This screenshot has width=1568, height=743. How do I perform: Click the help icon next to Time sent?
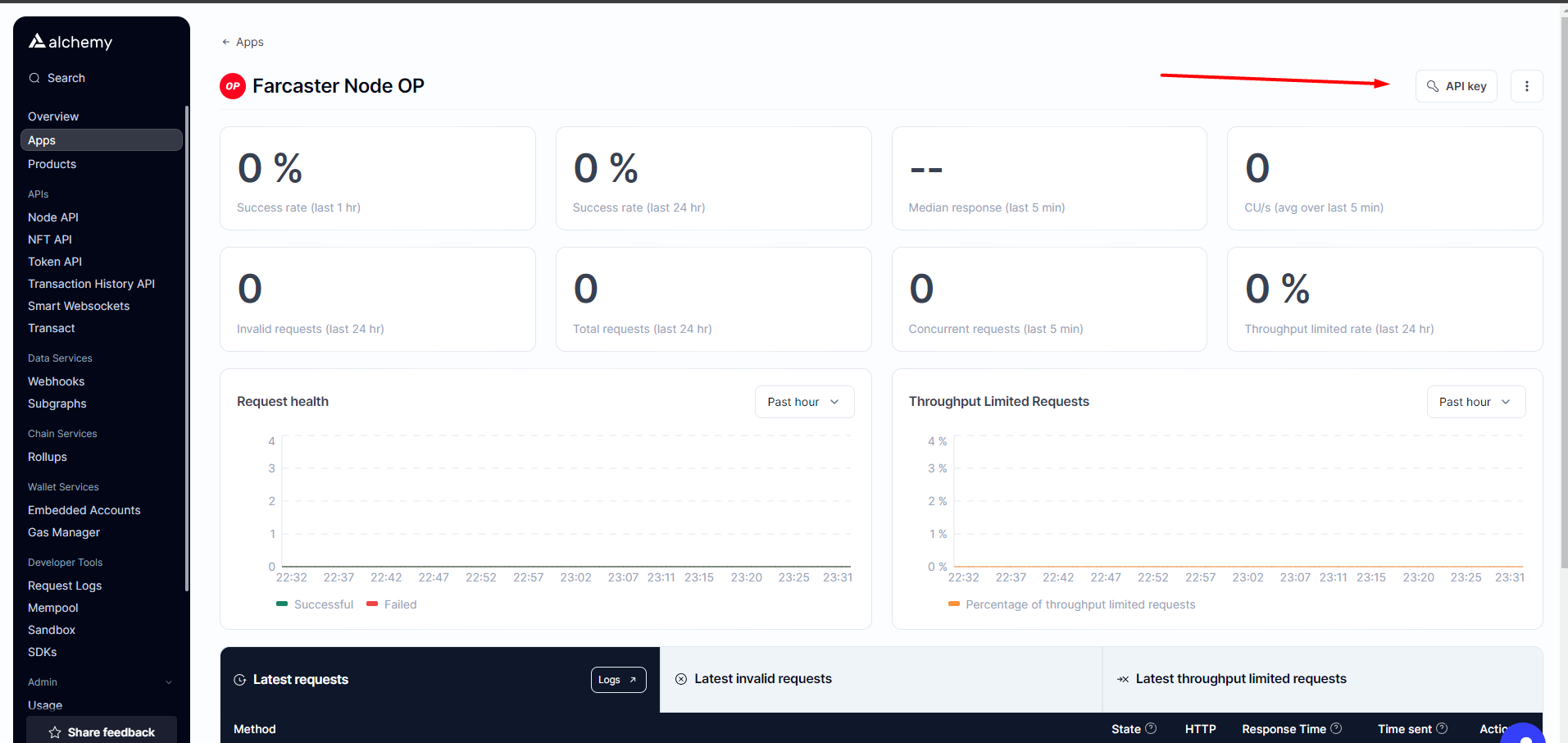[1442, 728]
